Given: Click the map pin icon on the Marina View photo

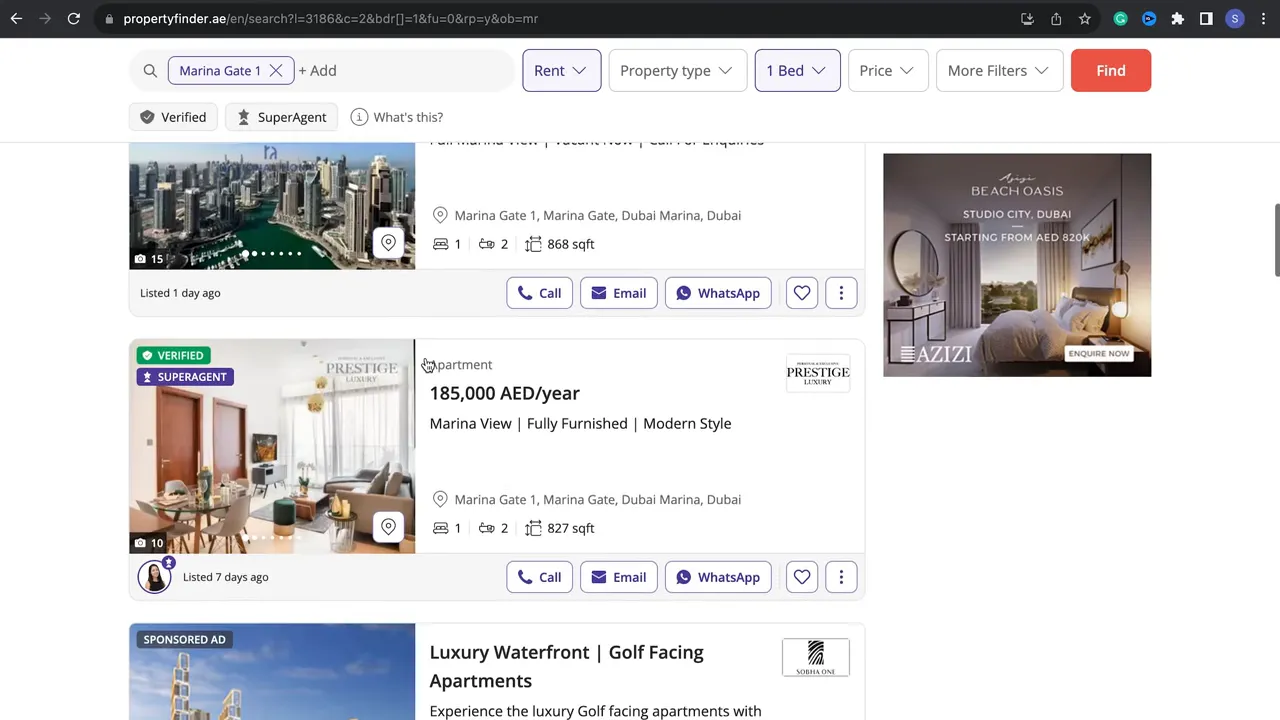Looking at the screenshot, I should point(388,526).
